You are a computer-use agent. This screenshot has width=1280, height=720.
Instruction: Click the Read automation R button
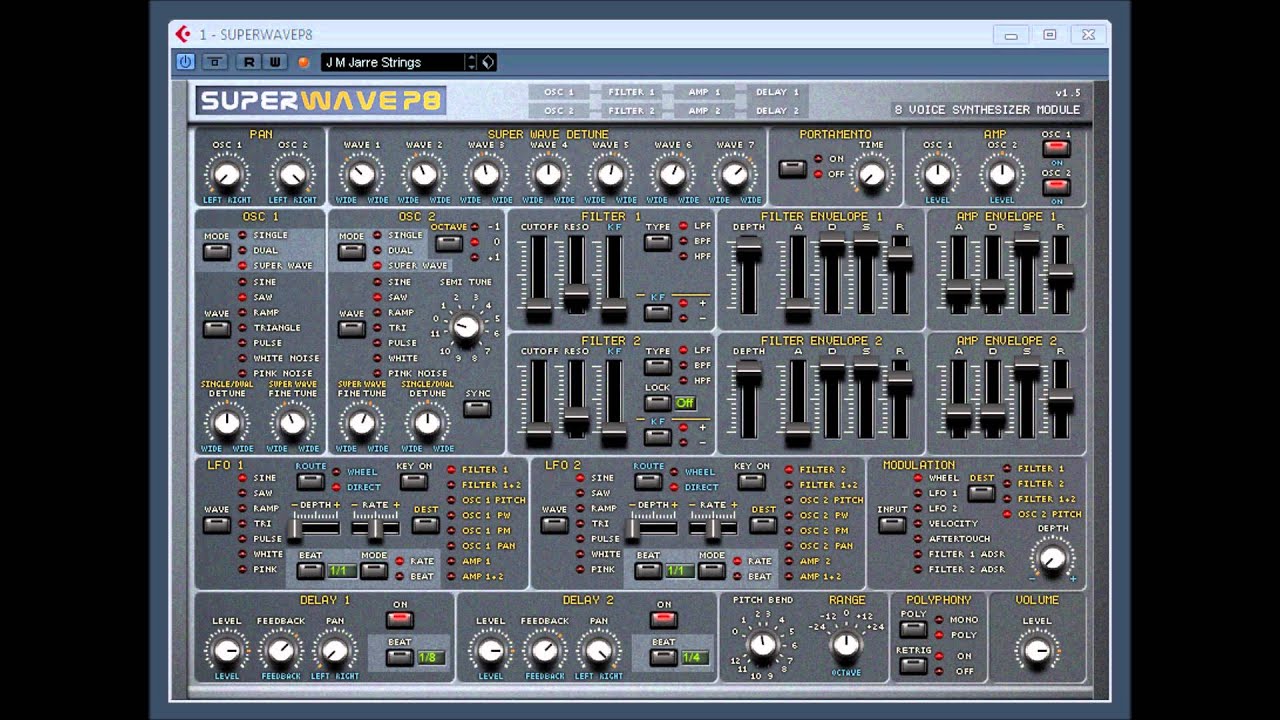249,62
